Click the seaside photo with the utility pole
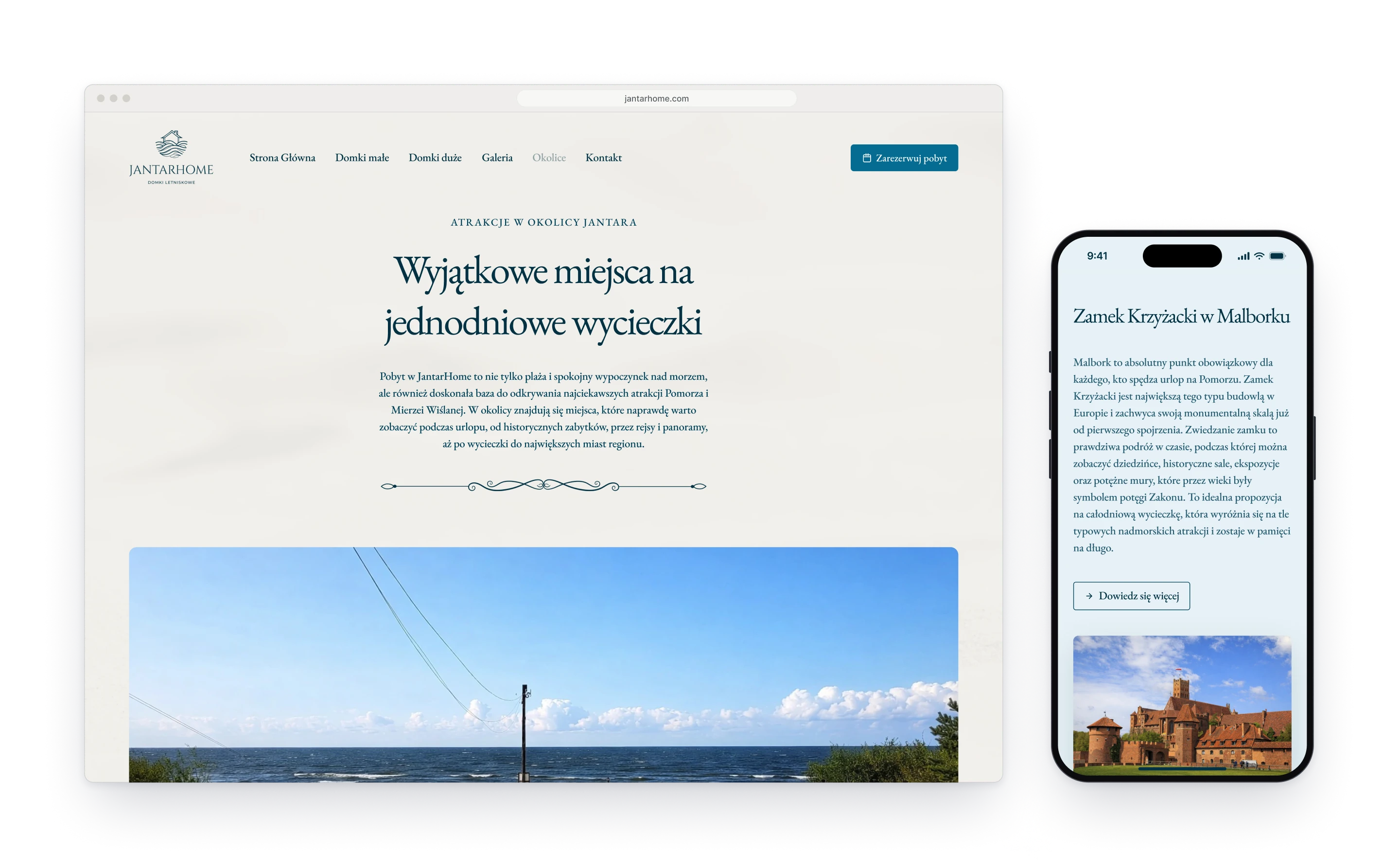1400x867 pixels. tap(542, 664)
